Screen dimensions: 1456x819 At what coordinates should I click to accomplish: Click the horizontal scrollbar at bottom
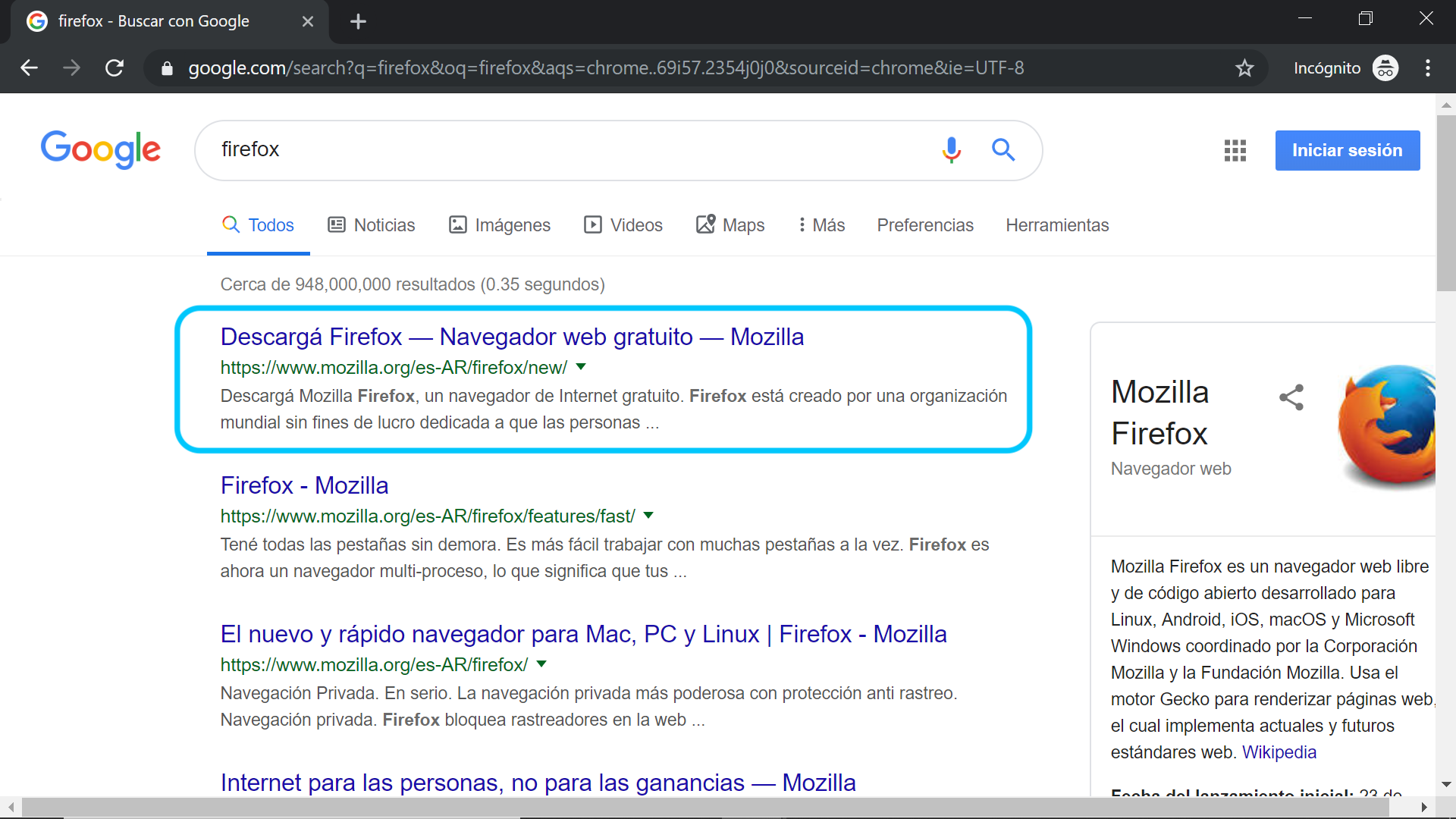click(705, 807)
